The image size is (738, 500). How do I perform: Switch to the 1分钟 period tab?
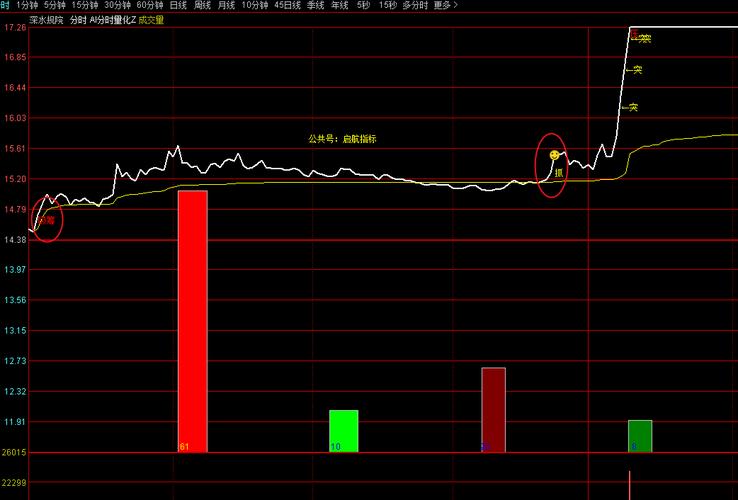pos(28,5)
